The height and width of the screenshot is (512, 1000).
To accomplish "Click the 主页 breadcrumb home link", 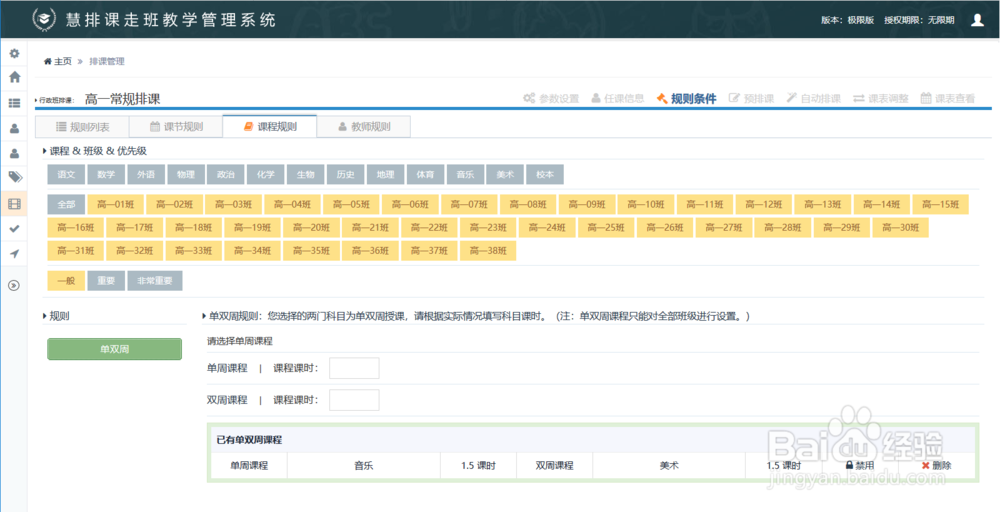I will pyautogui.click(x=57, y=61).
